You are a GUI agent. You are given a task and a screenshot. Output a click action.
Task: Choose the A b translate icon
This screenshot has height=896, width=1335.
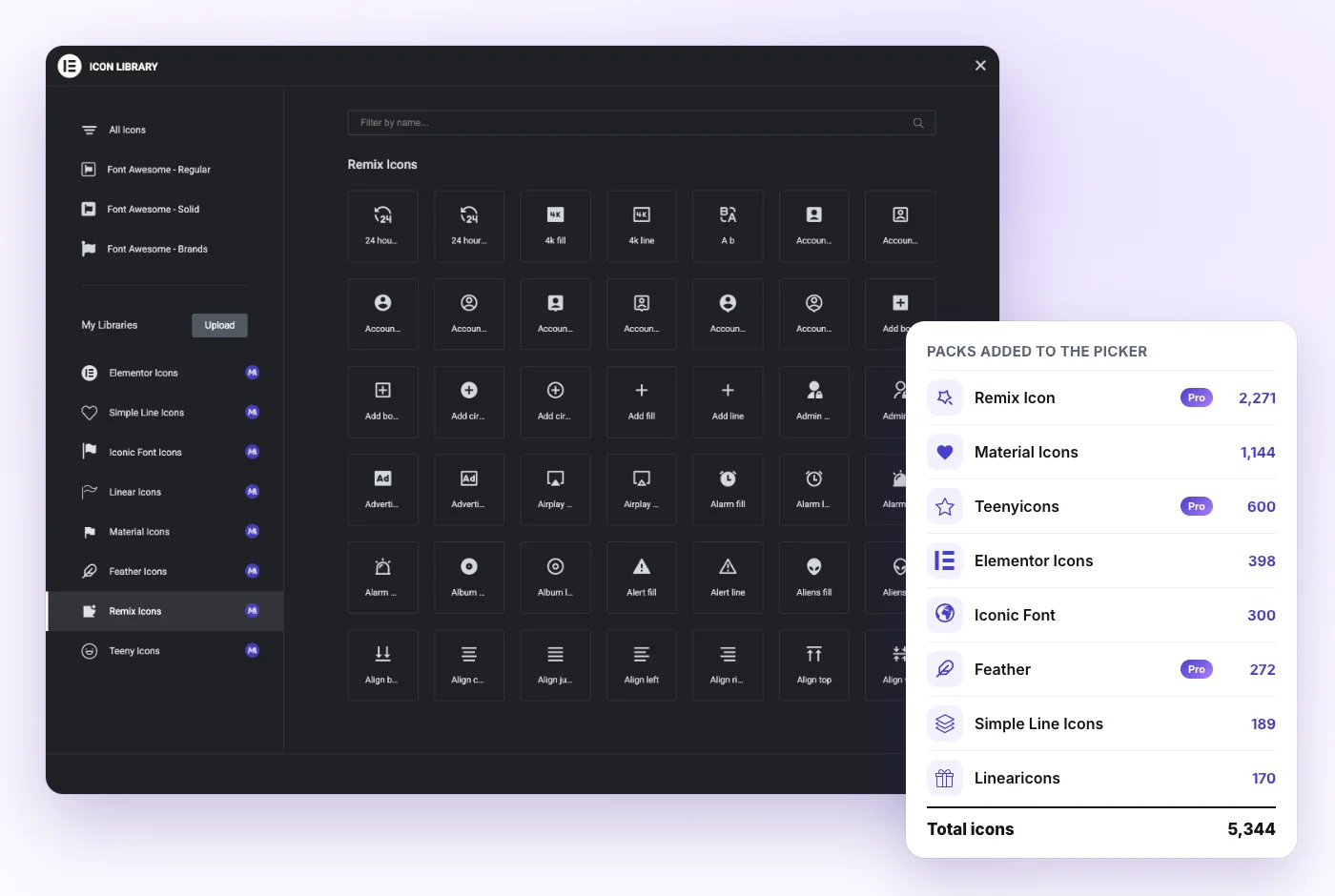coord(728,226)
